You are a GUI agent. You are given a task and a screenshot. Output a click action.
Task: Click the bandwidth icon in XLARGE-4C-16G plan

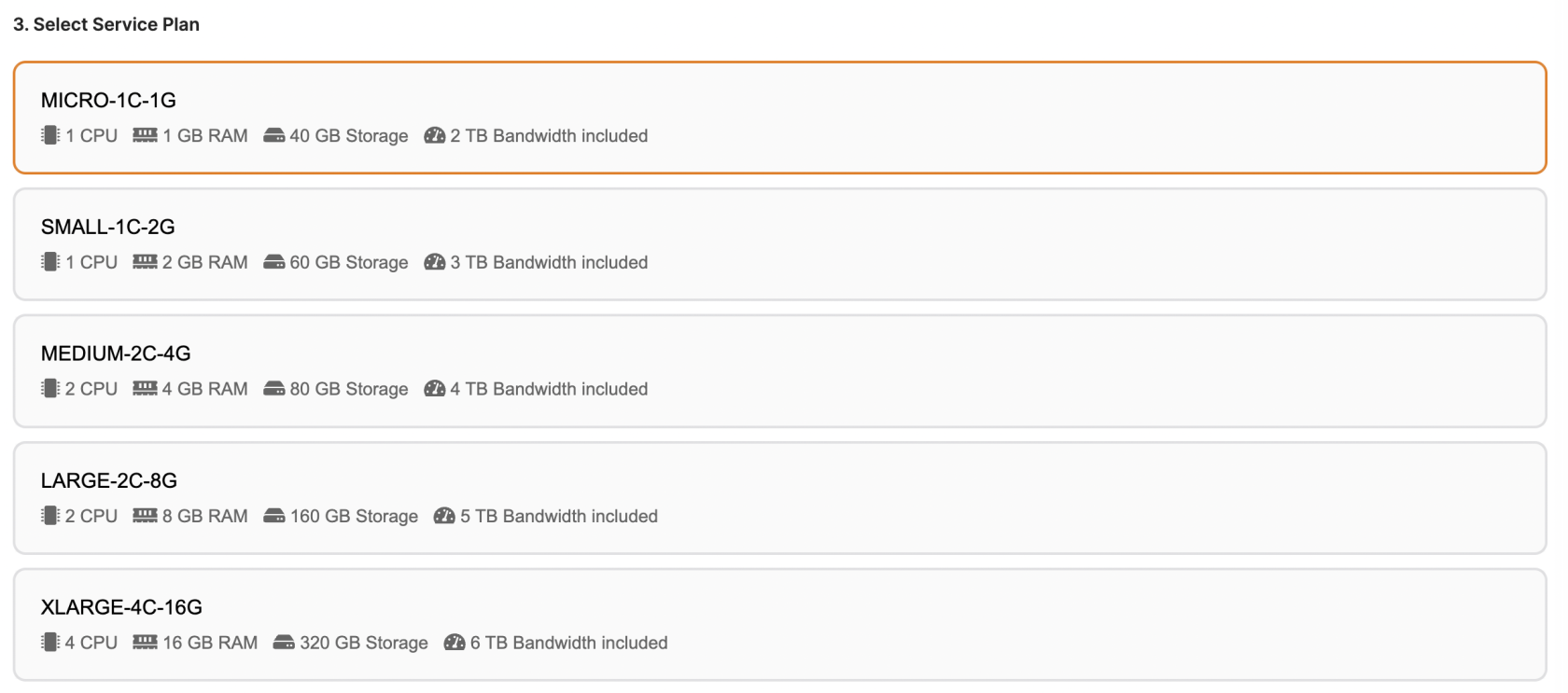[x=454, y=643]
